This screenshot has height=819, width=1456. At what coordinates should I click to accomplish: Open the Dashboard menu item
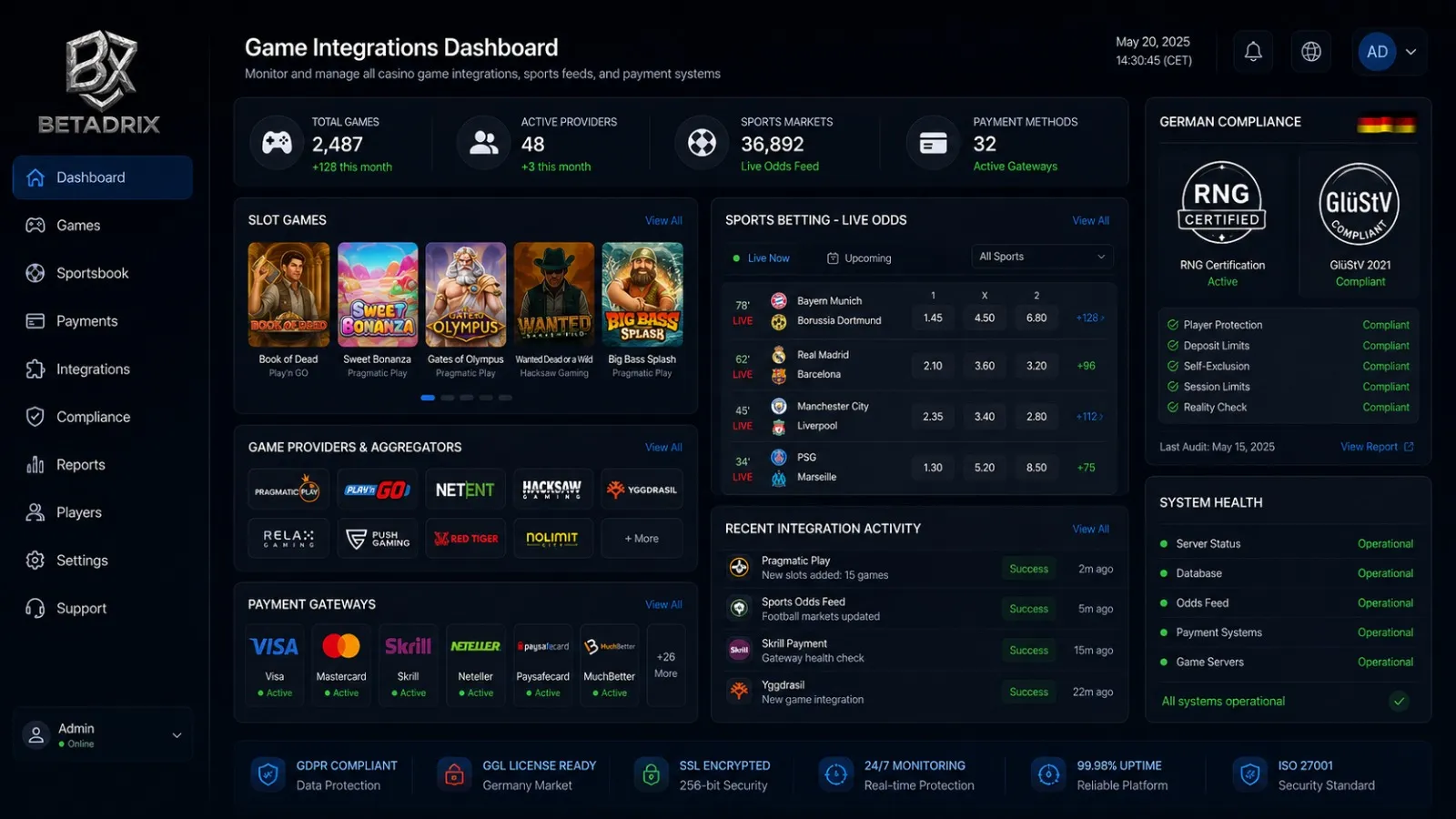tap(103, 177)
